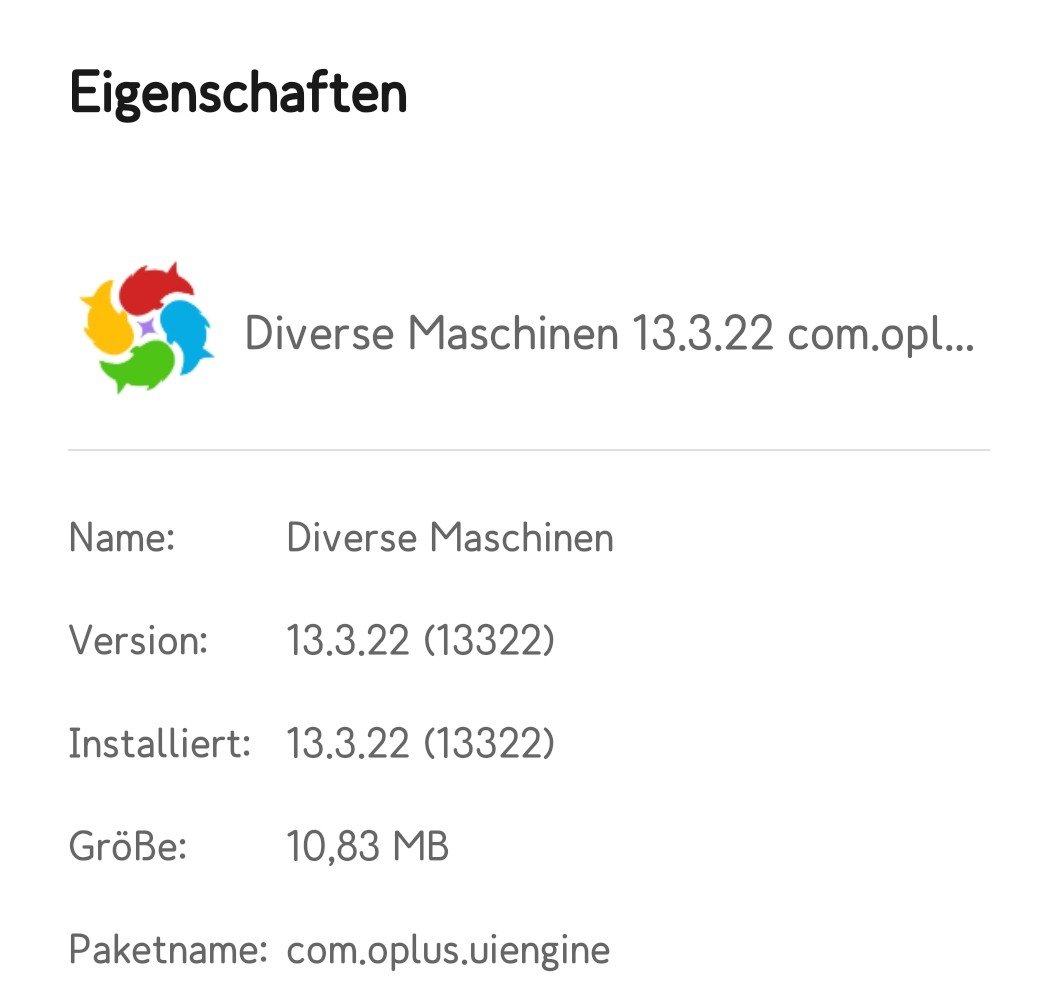Select the Eigenschaften heading
Image resolution: width=1058 pixels, height=1004 pixels.
[x=238, y=94]
